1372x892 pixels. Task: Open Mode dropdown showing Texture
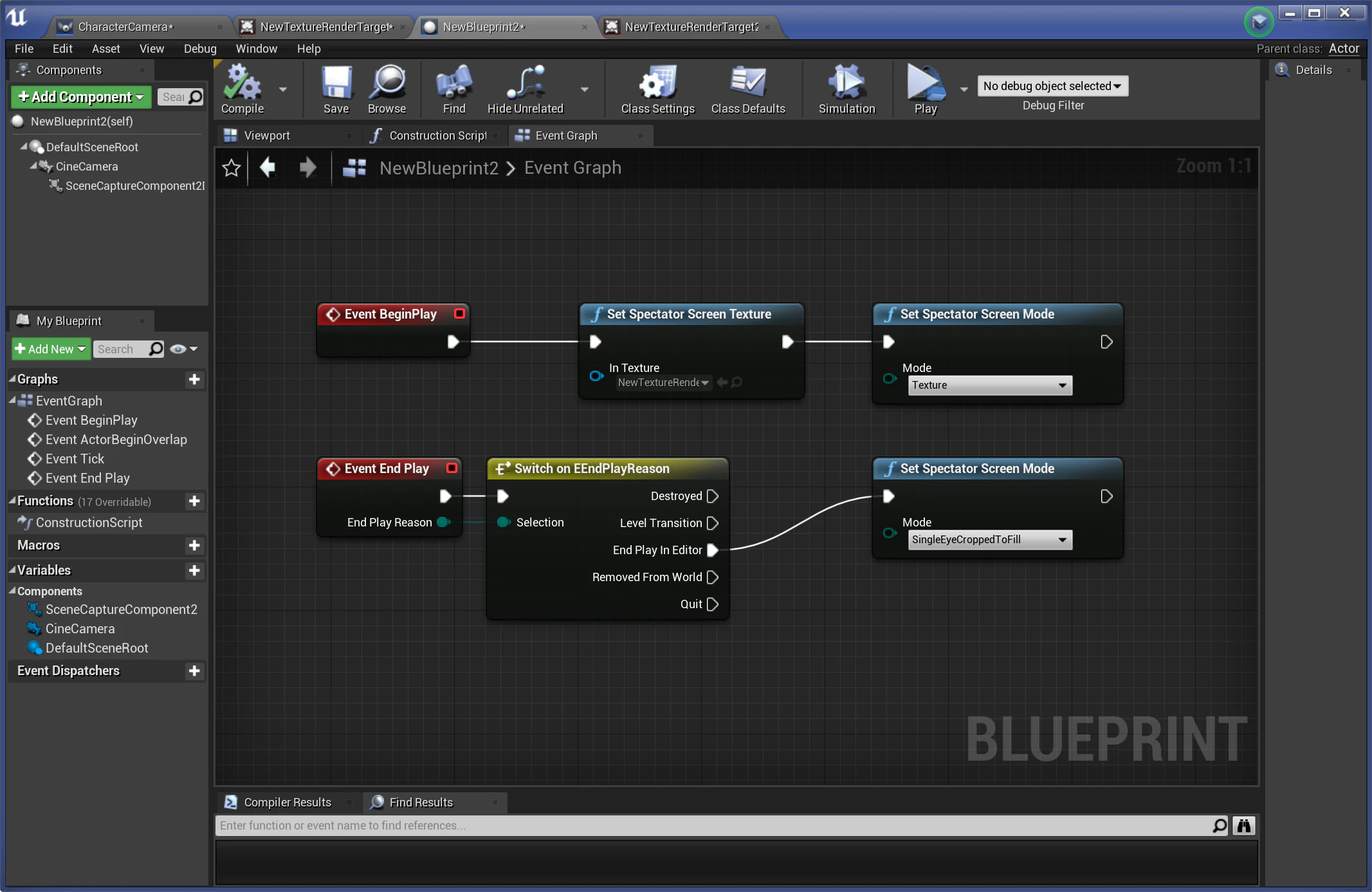coord(990,386)
